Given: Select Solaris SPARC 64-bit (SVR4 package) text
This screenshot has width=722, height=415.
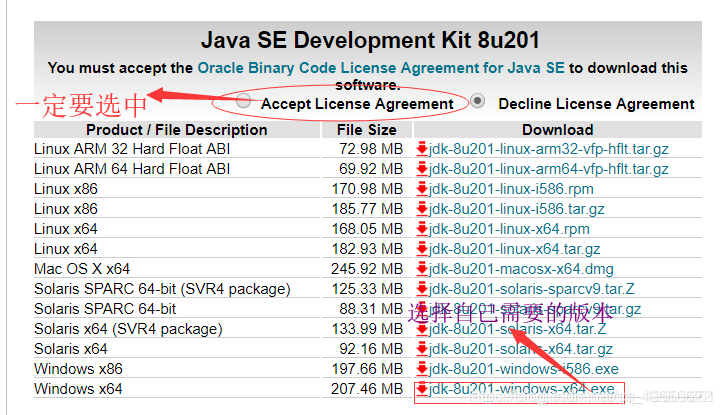Looking at the screenshot, I should 162,289.
